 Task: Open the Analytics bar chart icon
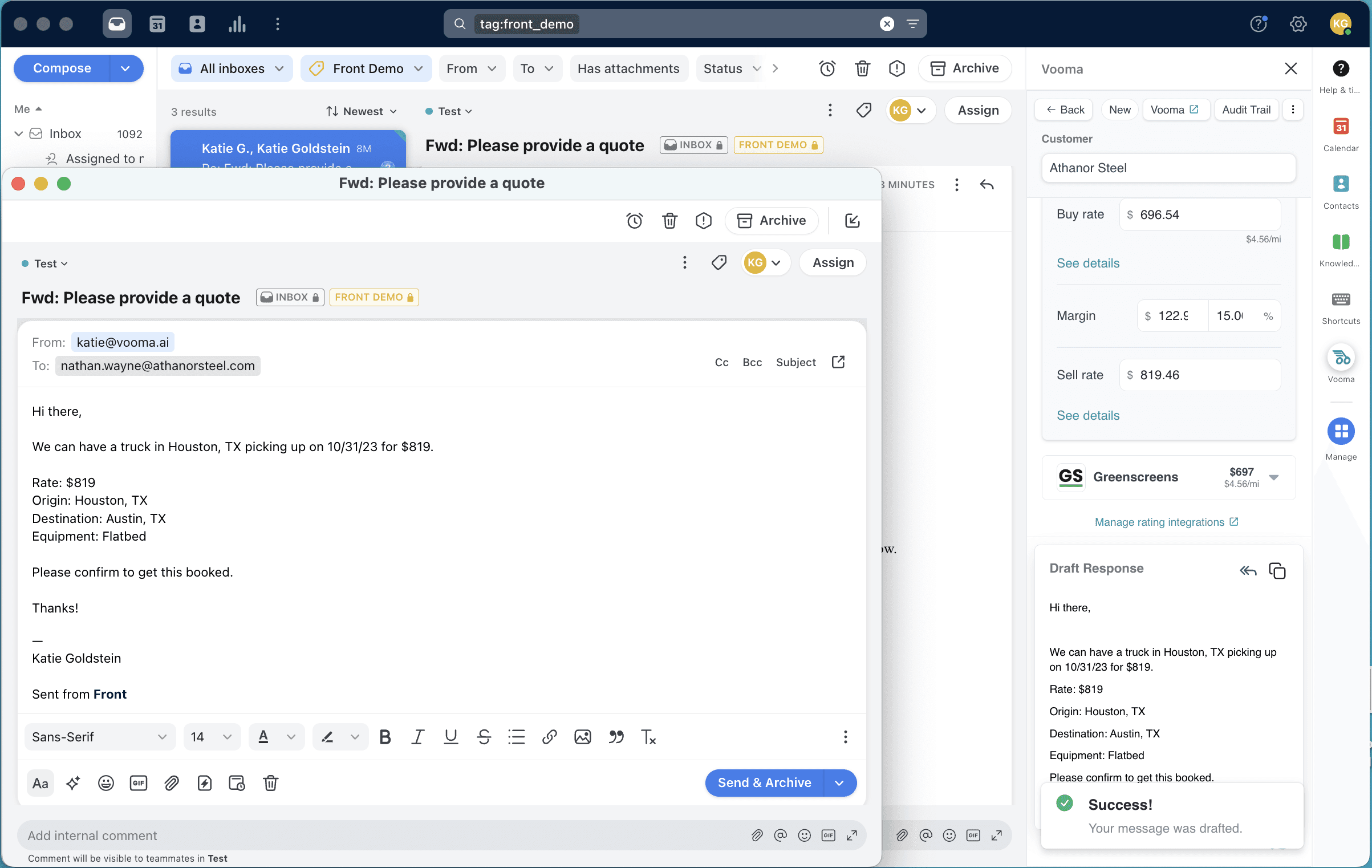tap(237, 24)
